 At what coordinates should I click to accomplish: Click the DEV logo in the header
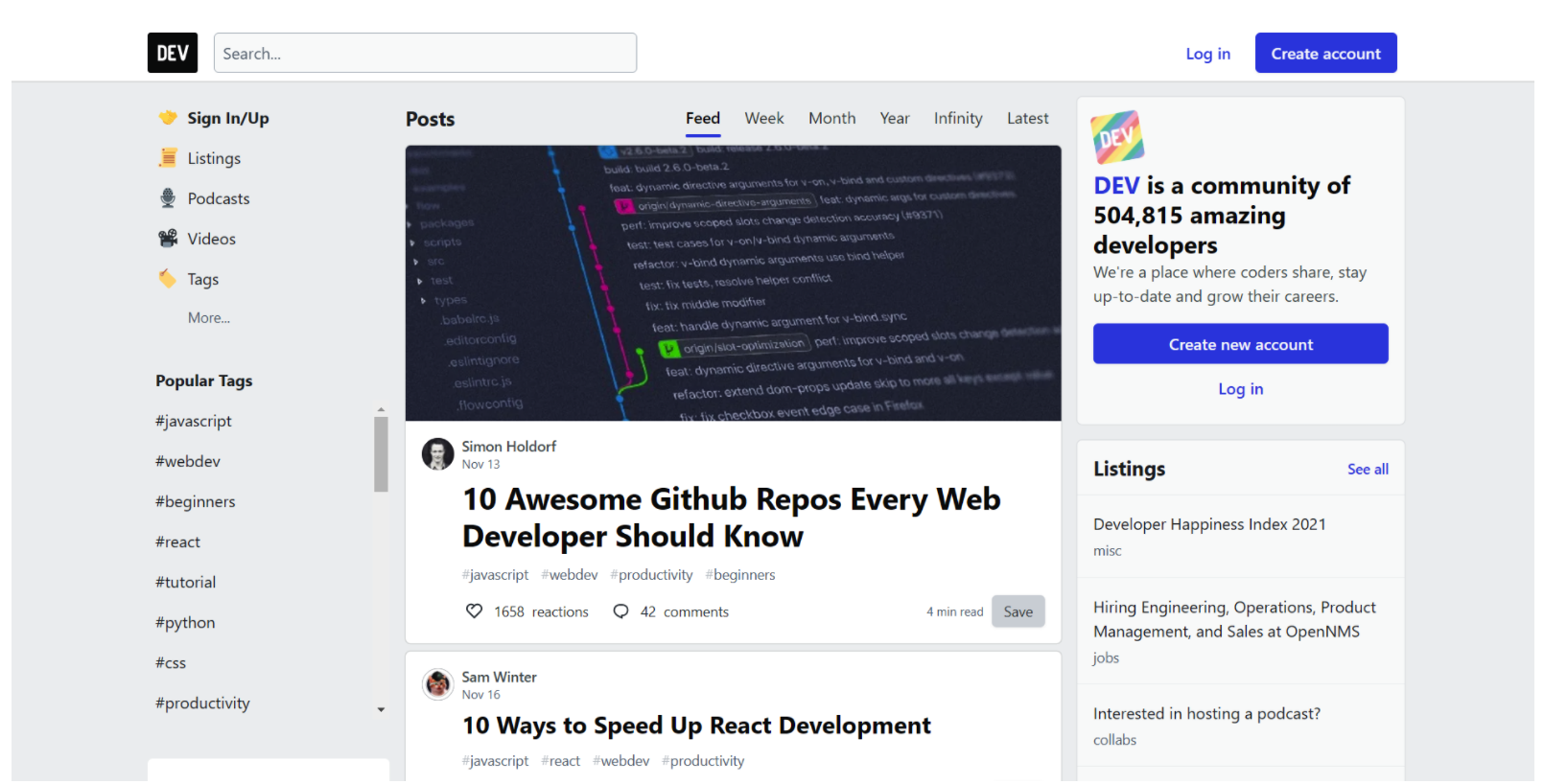pos(173,53)
